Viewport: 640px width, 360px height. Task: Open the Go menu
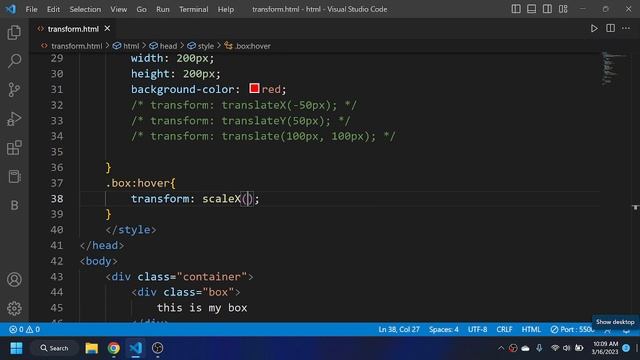point(141,9)
